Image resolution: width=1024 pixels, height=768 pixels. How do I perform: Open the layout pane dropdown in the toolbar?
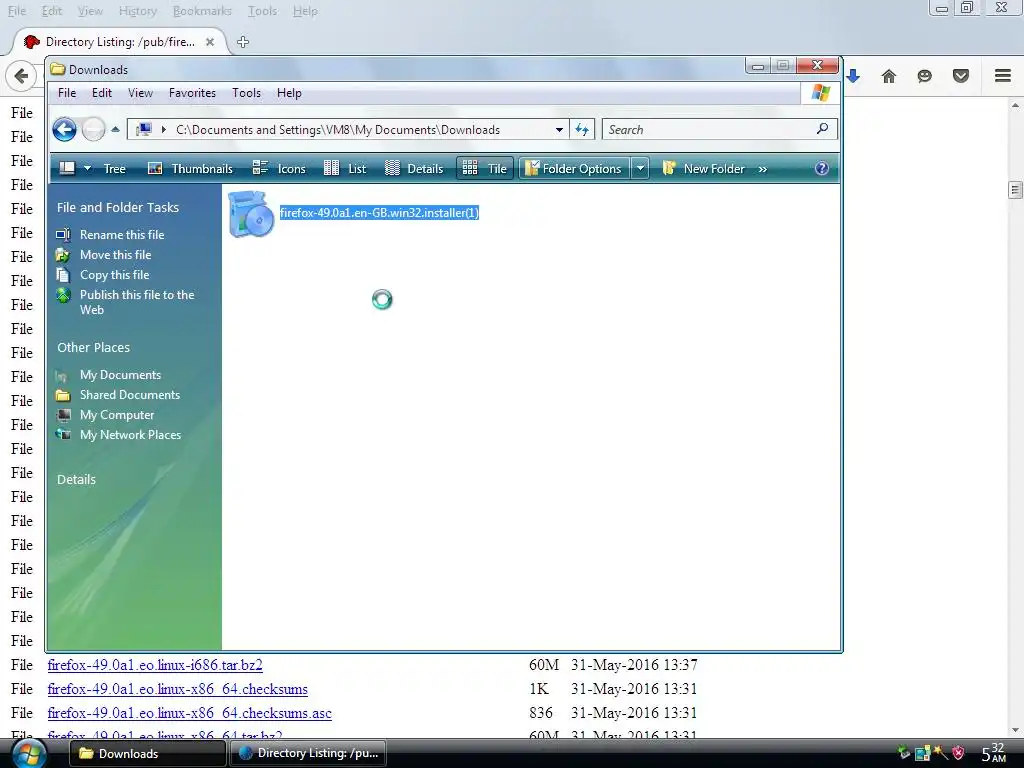click(88, 168)
